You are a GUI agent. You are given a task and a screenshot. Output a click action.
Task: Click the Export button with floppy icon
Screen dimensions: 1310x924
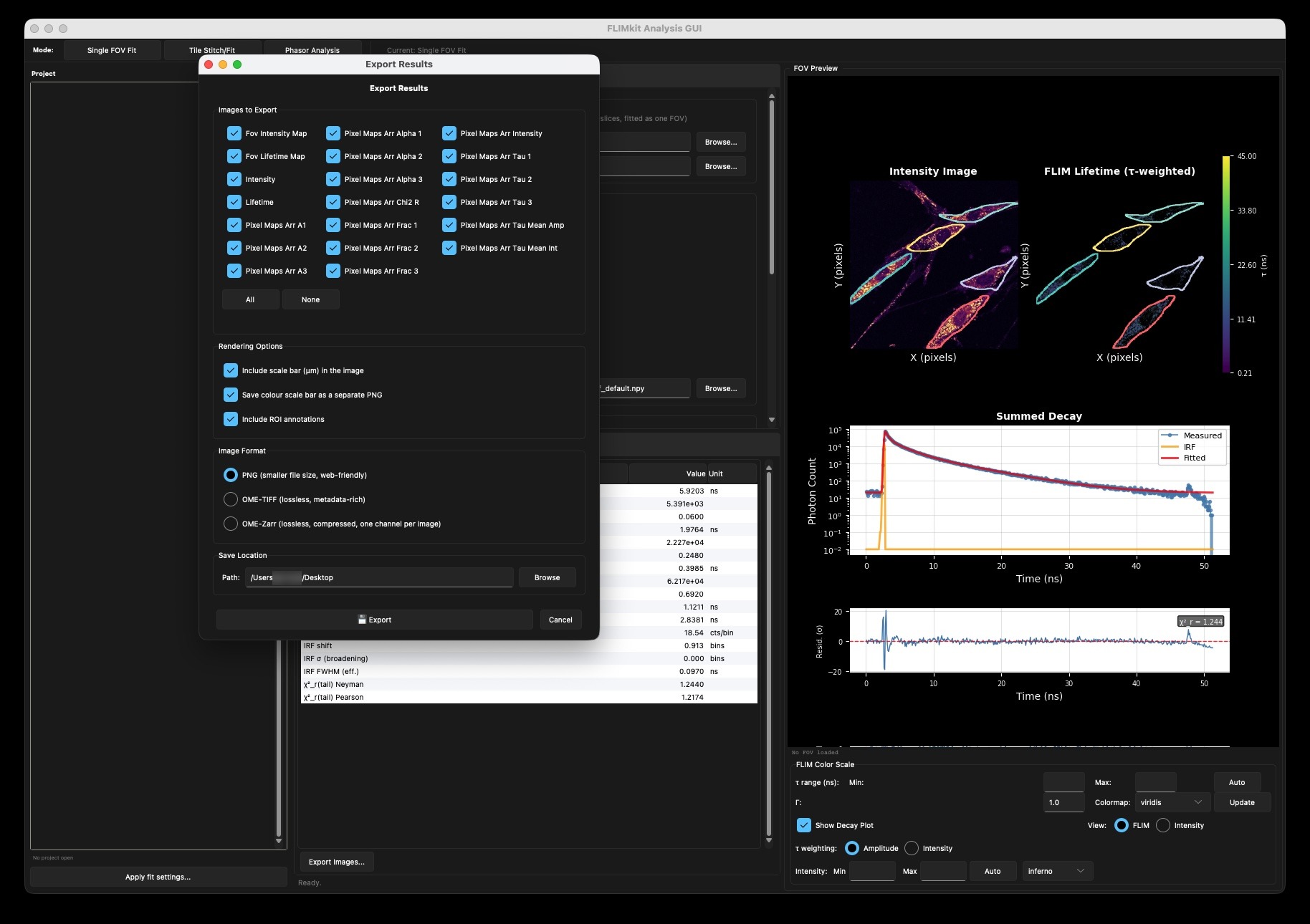point(374,620)
